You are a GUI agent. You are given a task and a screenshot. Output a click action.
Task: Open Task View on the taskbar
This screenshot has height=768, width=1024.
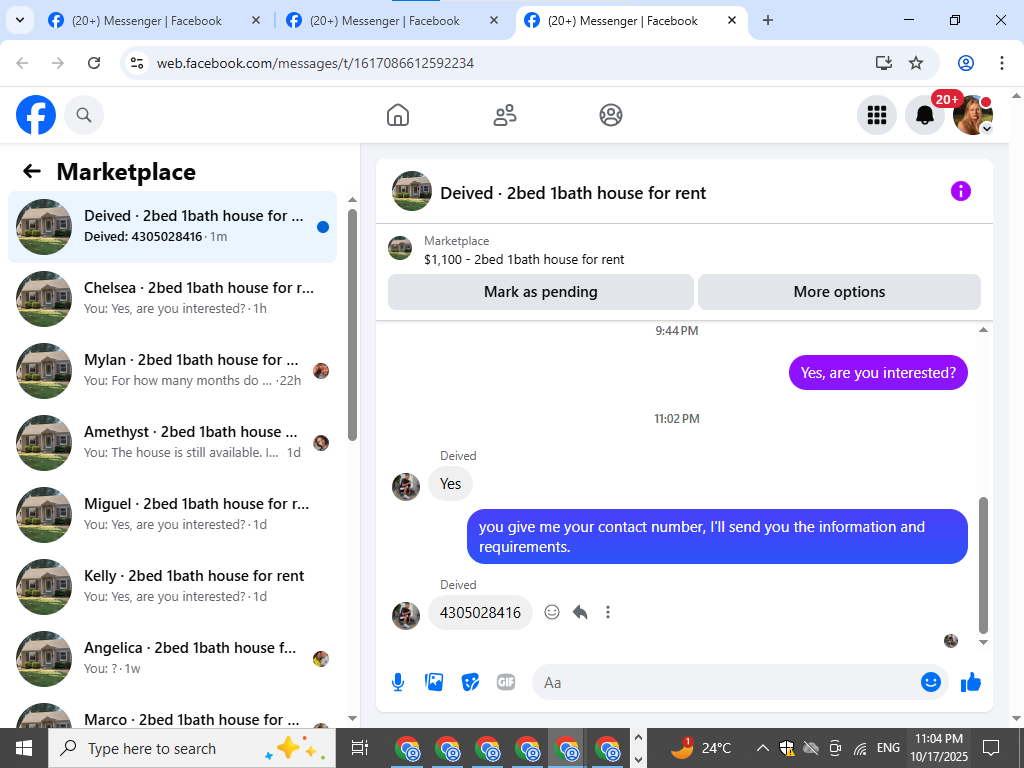point(360,748)
